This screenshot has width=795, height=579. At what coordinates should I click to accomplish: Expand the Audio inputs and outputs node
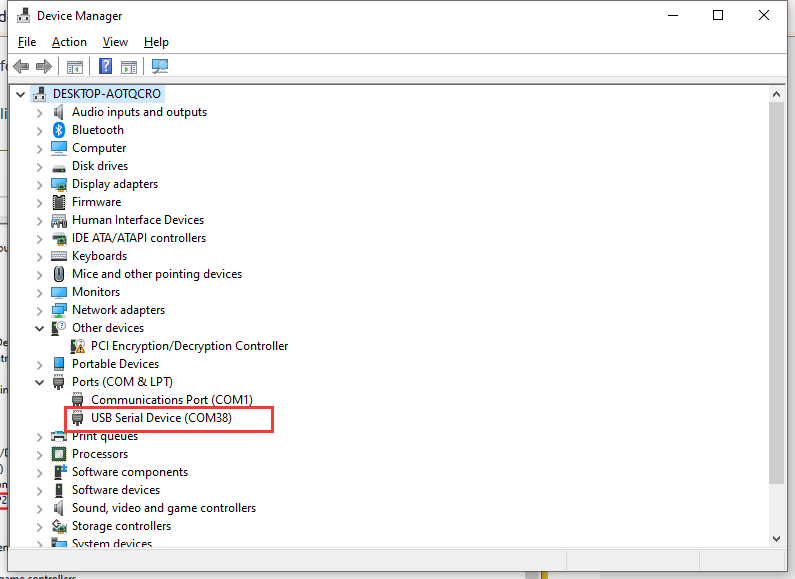click(x=39, y=113)
